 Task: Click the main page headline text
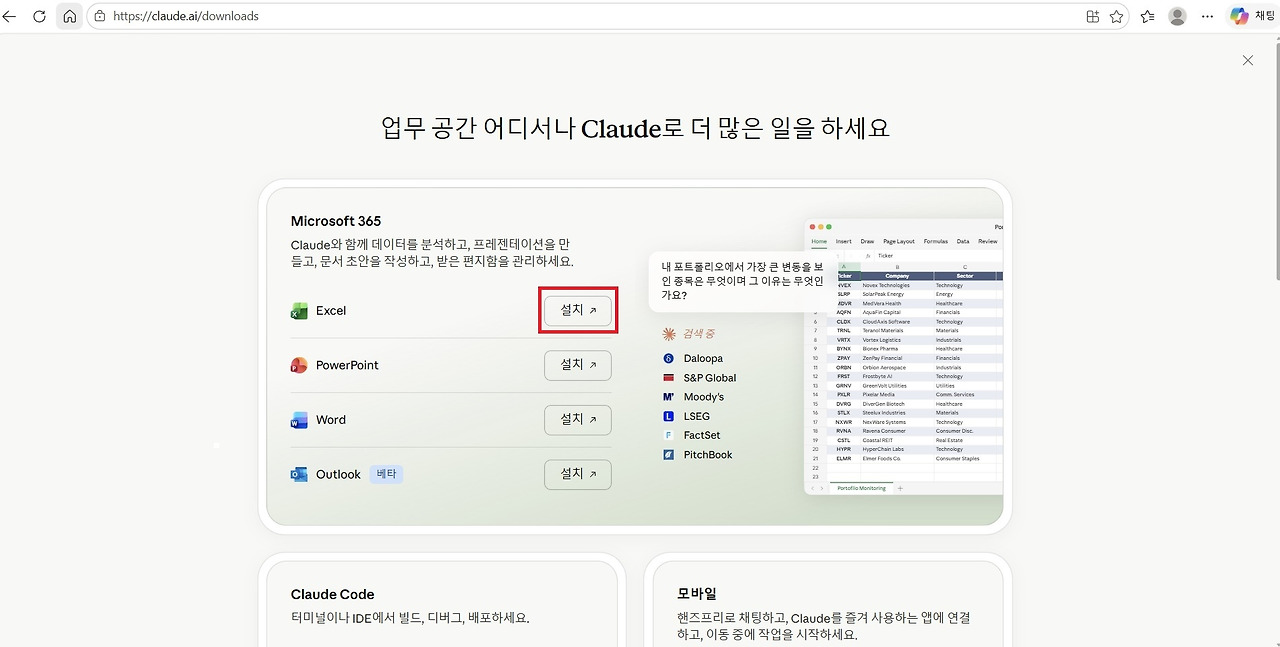click(635, 128)
